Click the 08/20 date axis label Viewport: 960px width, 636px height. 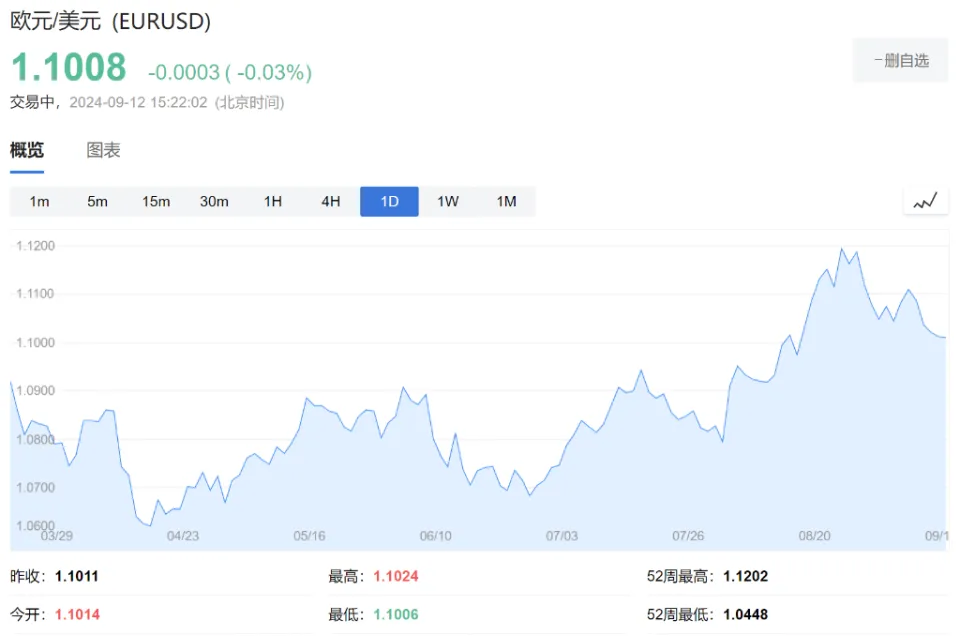[815, 536]
